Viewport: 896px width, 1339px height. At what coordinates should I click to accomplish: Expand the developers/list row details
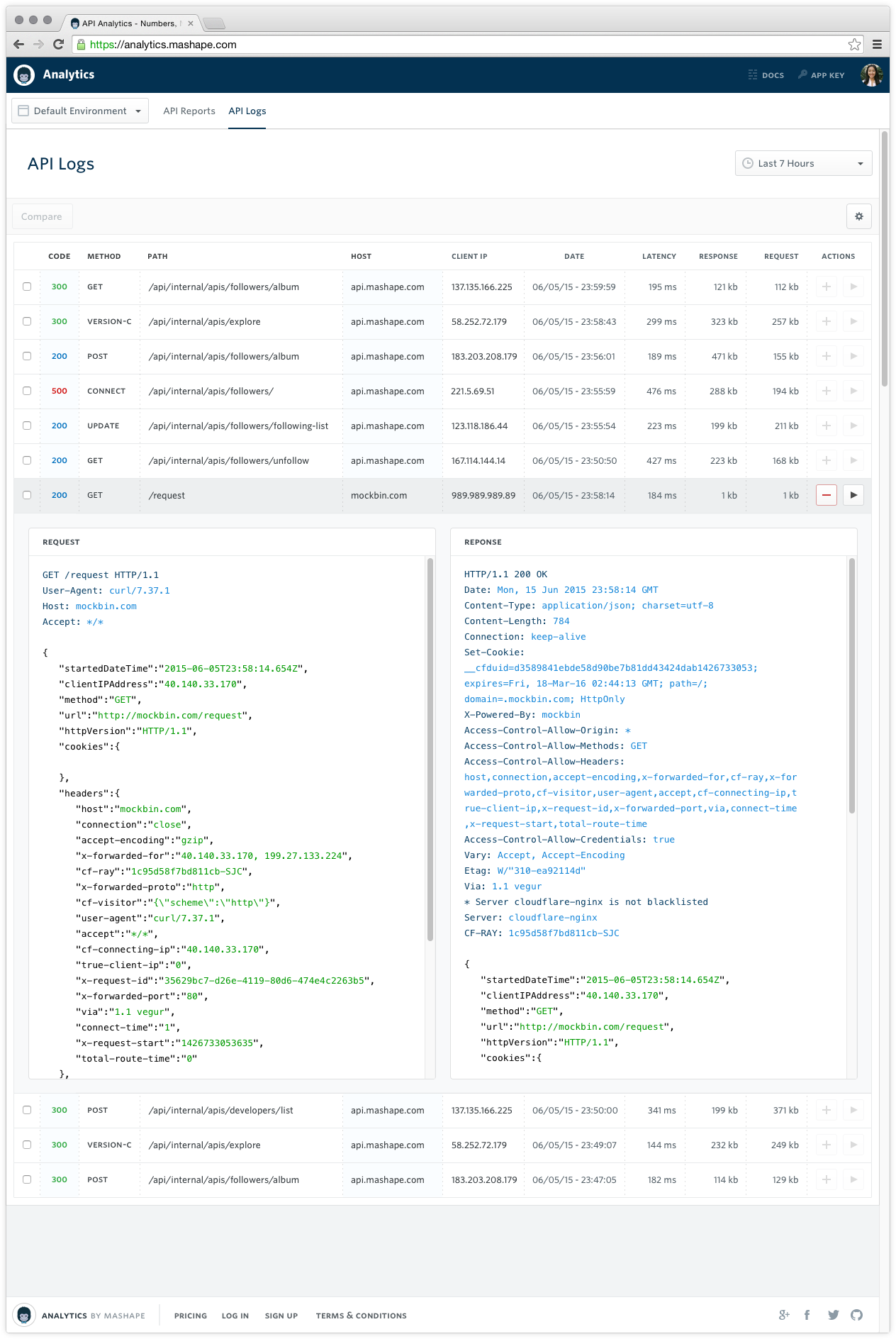coord(827,1110)
